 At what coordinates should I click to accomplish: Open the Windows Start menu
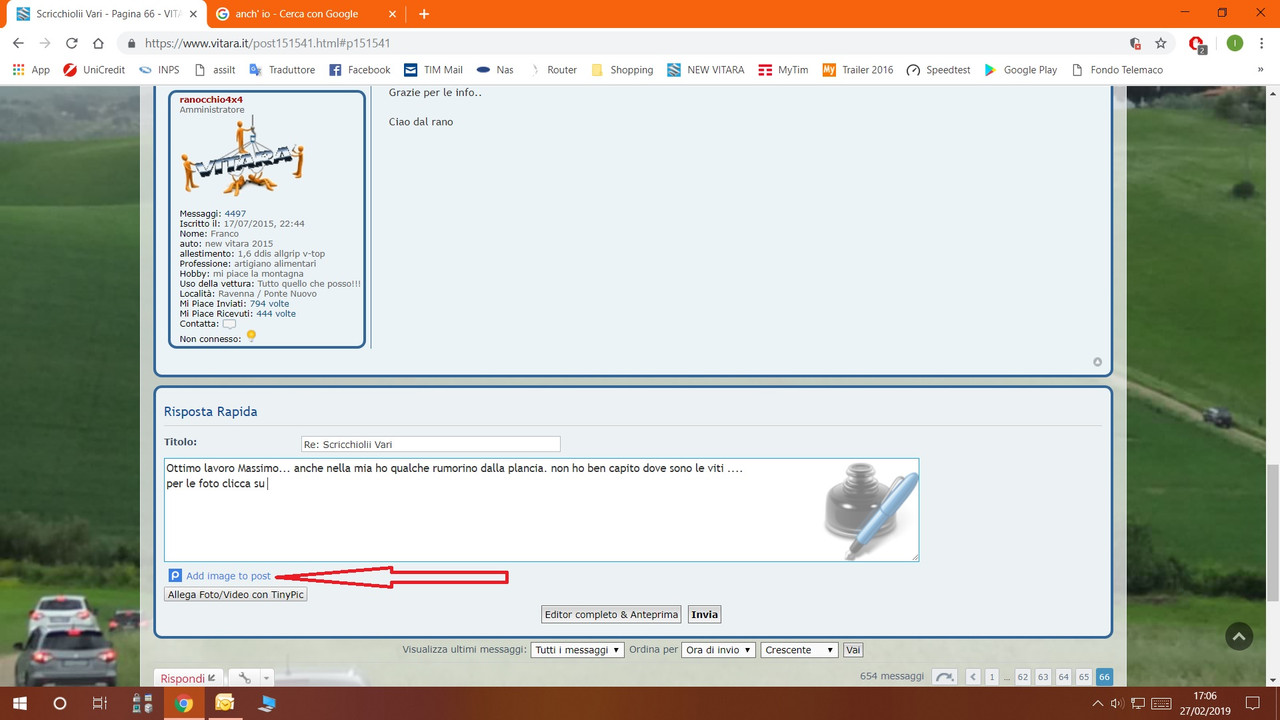(18, 703)
